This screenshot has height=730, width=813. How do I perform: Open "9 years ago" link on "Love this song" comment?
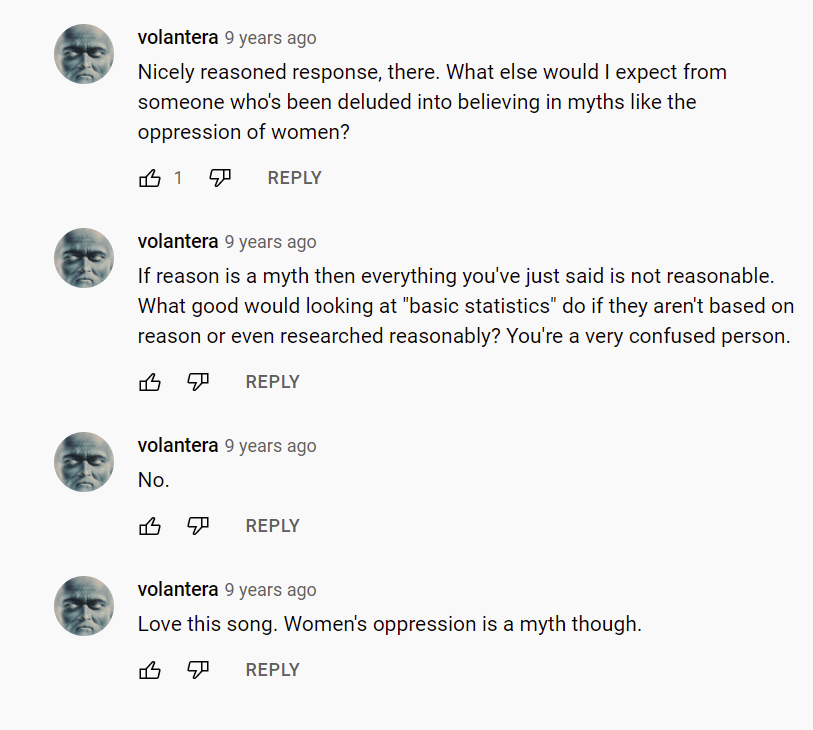pyautogui.click(x=270, y=590)
